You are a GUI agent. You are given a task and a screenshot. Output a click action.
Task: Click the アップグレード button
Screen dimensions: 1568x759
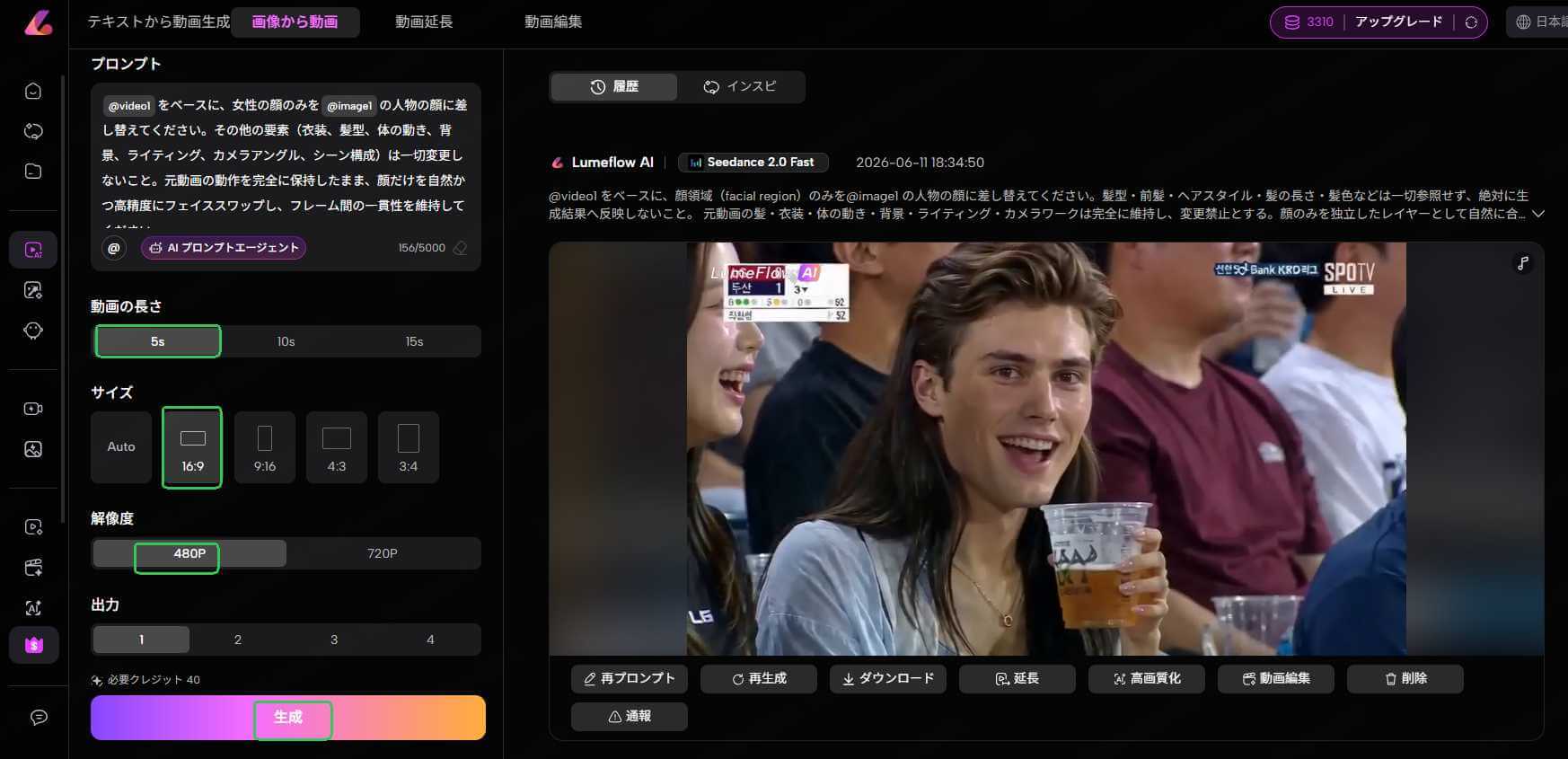pos(1398,22)
